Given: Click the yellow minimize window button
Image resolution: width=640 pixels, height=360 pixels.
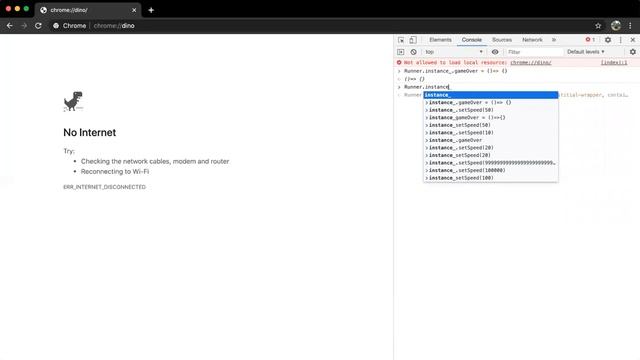Looking at the screenshot, I should [17, 9].
